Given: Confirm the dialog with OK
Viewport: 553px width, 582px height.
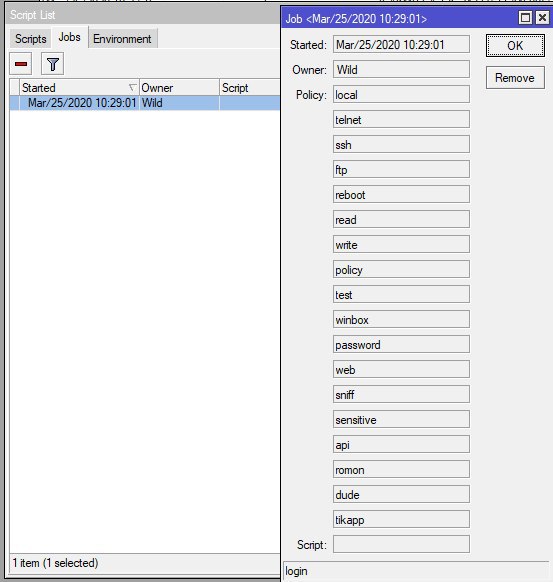Looking at the screenshot, I should (515, 46).
